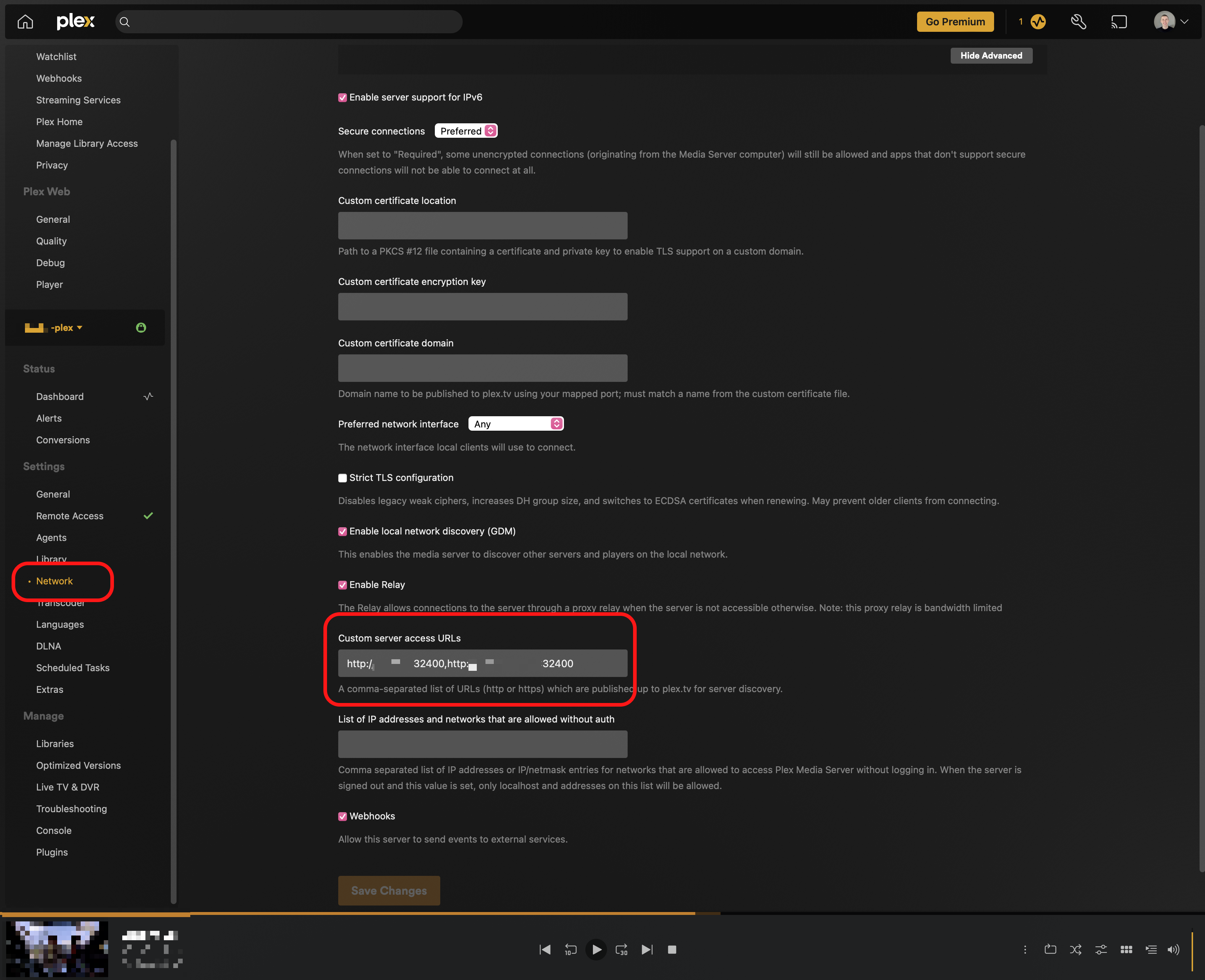
Task: Open the Secure connections Preferred dropdown
Action: click(x=466, y=131)
